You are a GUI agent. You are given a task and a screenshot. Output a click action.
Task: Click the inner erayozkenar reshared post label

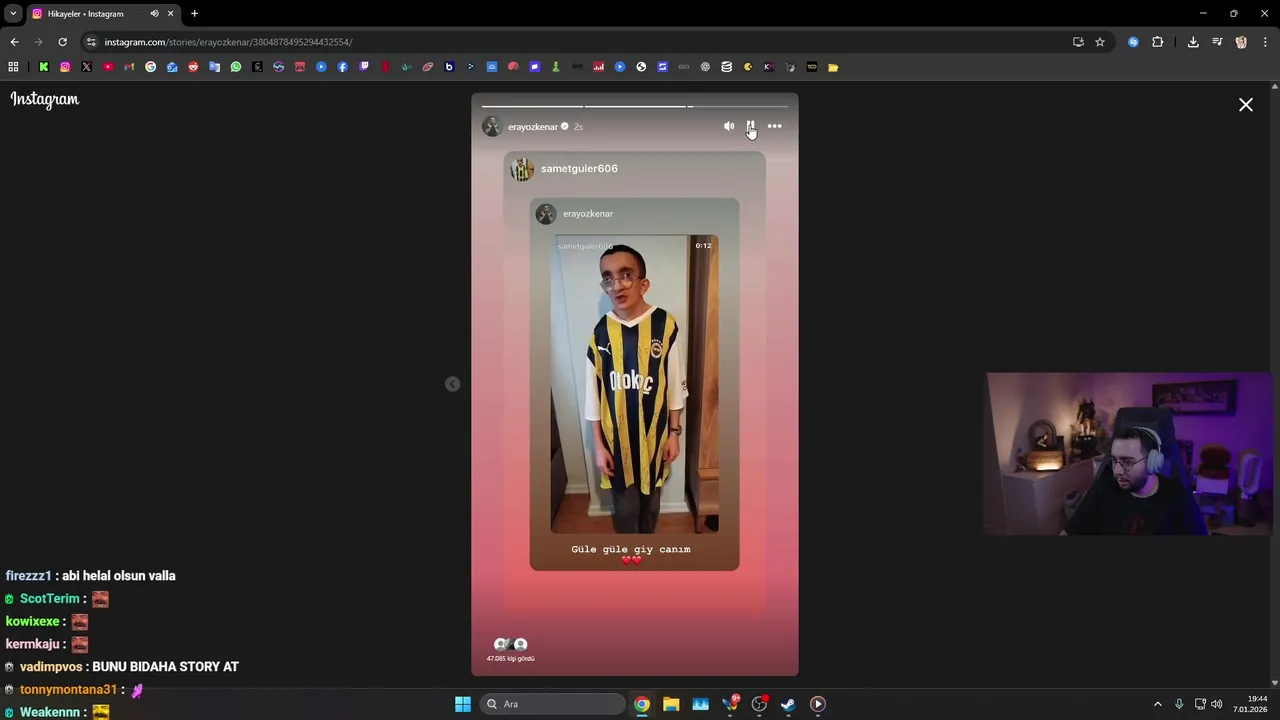[587, 214]
